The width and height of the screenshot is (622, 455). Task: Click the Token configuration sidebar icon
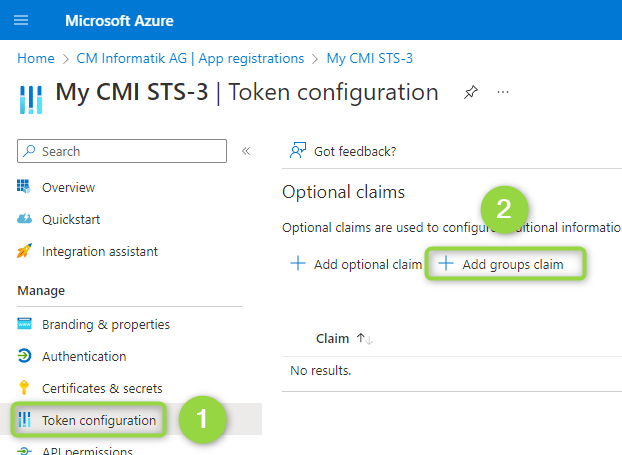coord(24,419)
